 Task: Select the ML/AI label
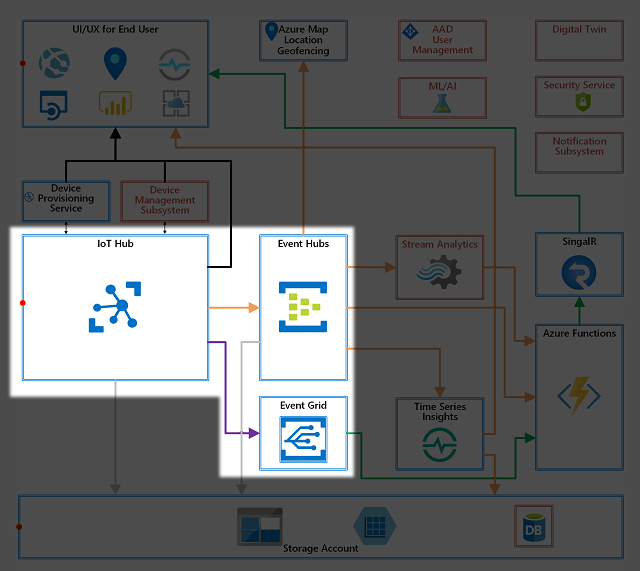point(442,87)
